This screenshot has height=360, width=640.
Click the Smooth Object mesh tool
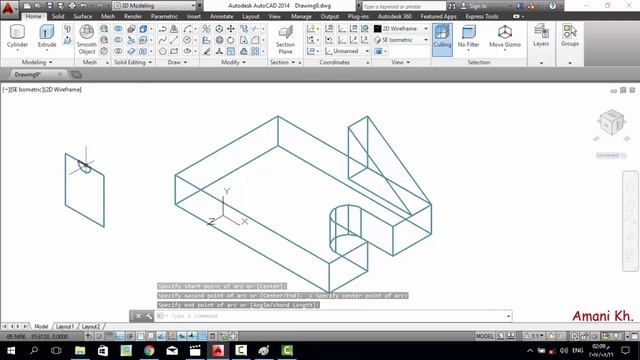(87, 39)
